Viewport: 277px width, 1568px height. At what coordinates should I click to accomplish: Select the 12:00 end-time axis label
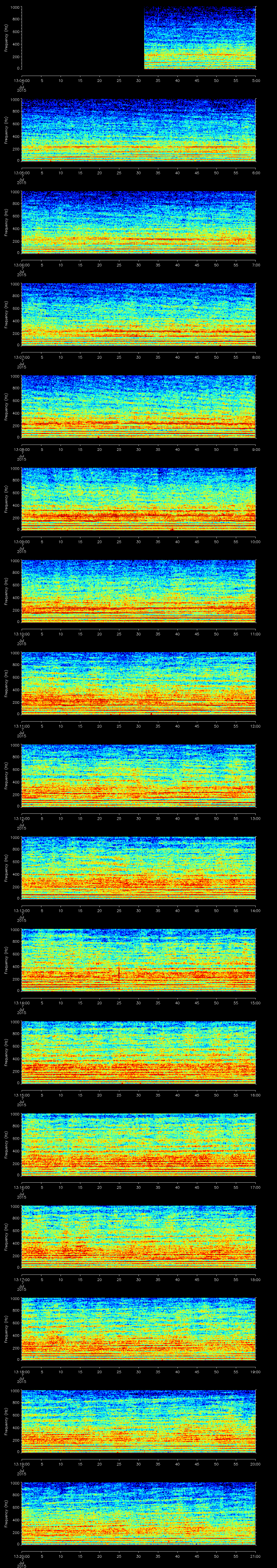pyautogui.click(x=255, y=726)
